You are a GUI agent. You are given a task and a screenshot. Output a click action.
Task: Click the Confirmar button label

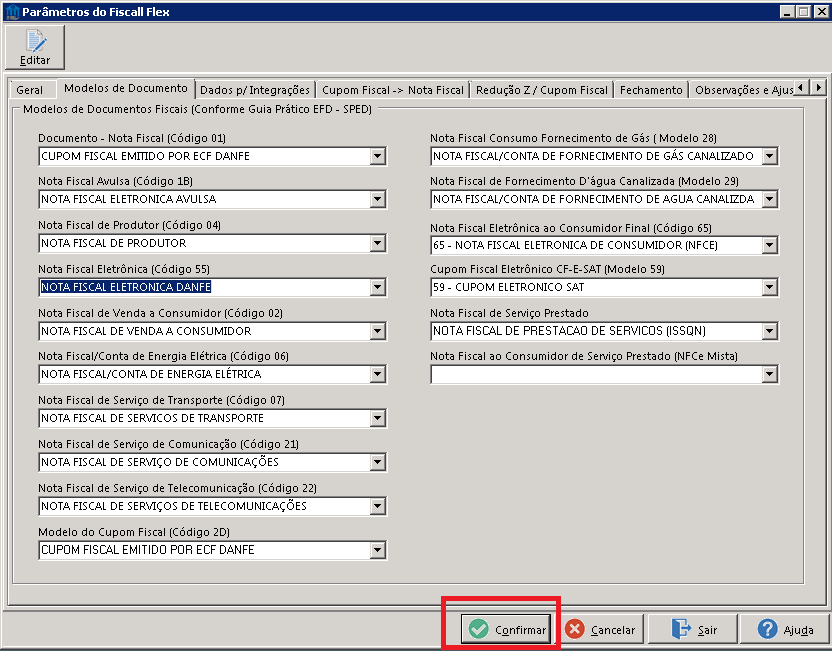coord(520,630)
